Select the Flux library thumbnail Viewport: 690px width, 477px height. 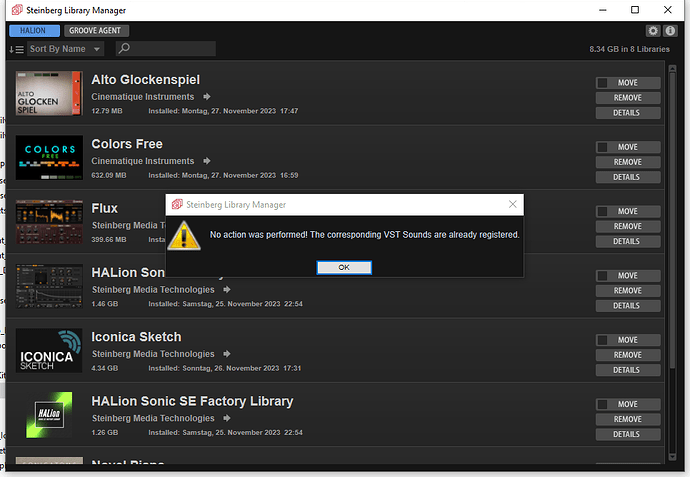[49, 222]
